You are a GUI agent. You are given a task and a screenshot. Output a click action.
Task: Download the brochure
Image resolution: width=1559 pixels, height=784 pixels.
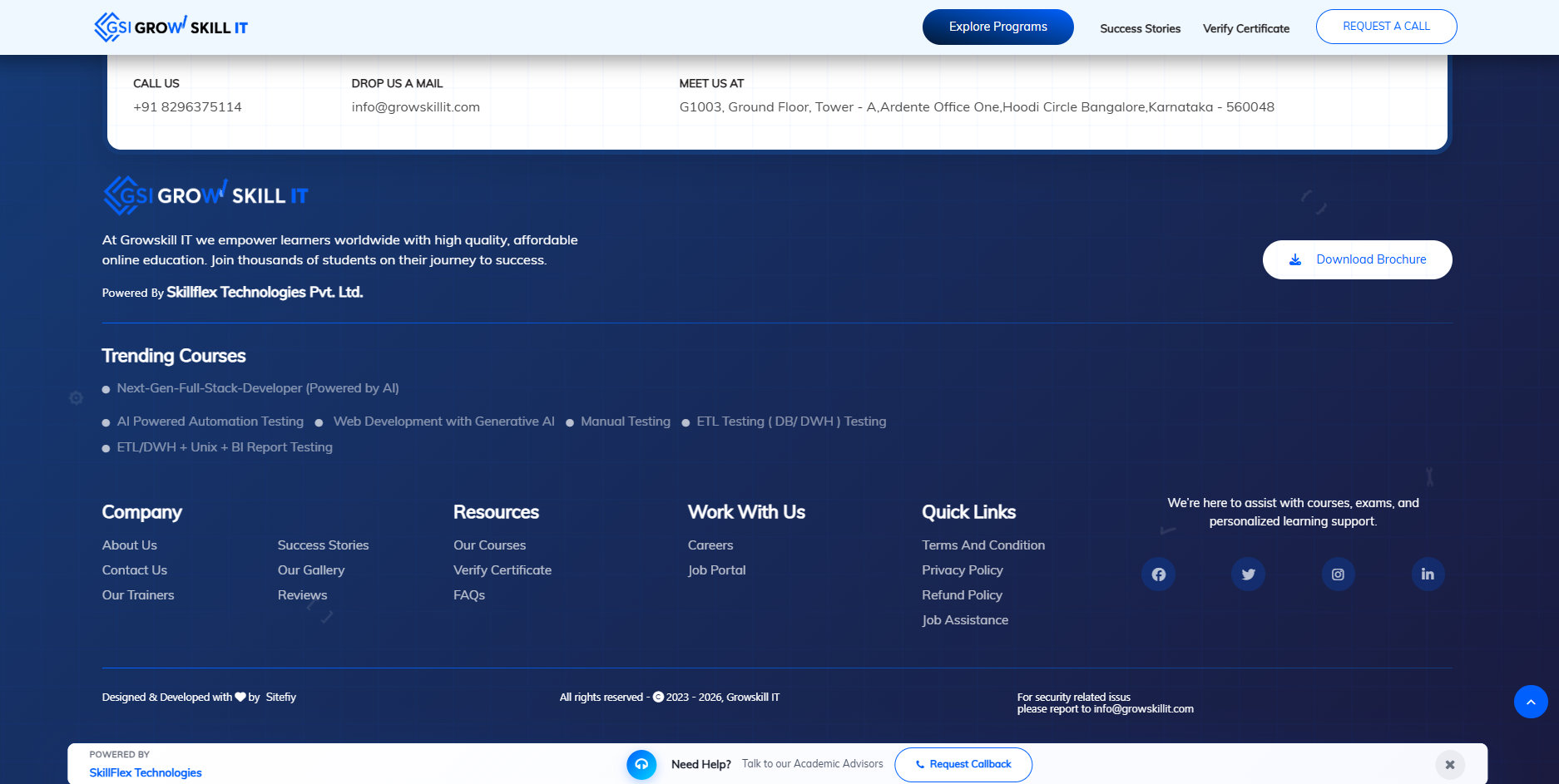pos(1357,260)
